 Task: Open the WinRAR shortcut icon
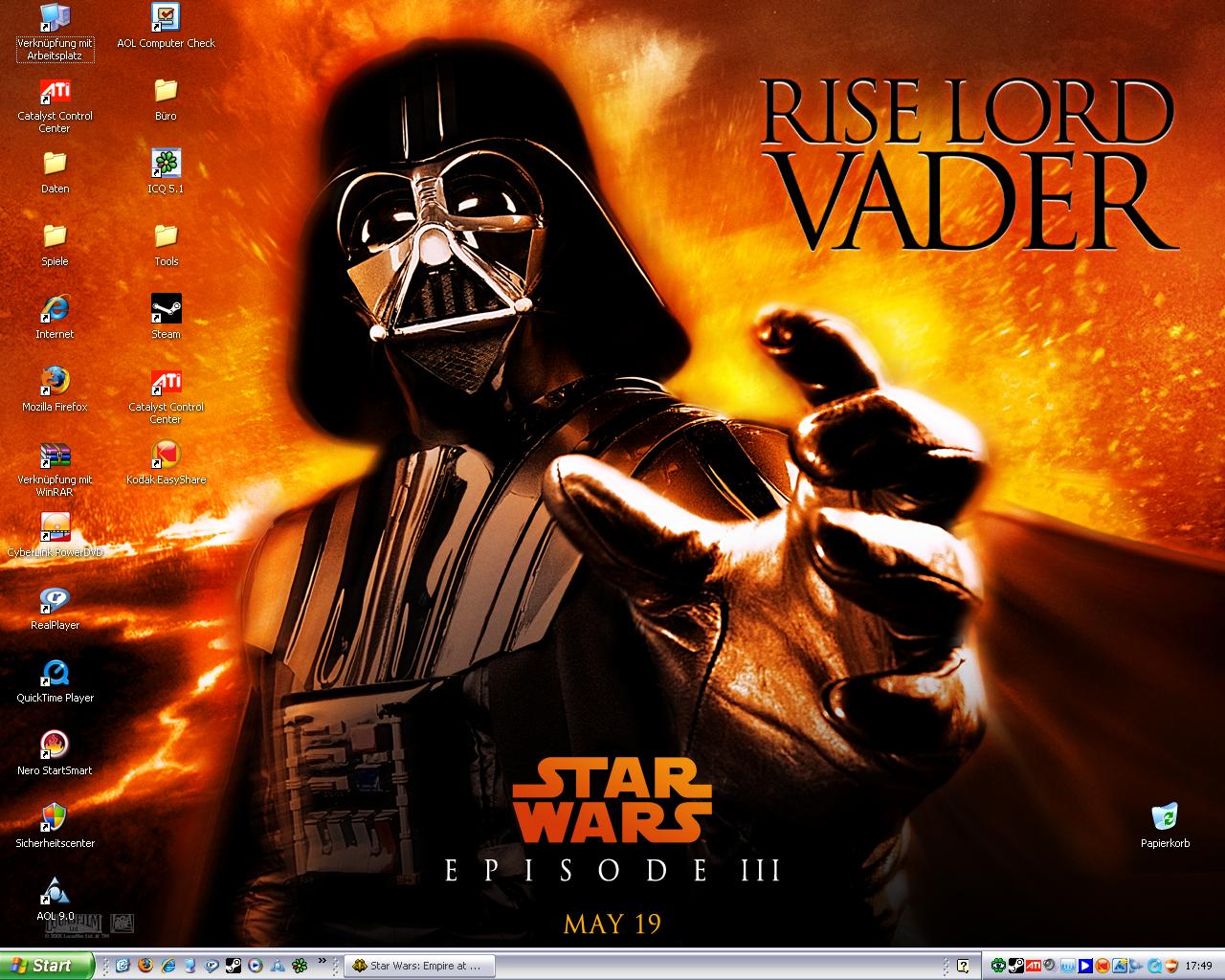(x=55, y=456)
